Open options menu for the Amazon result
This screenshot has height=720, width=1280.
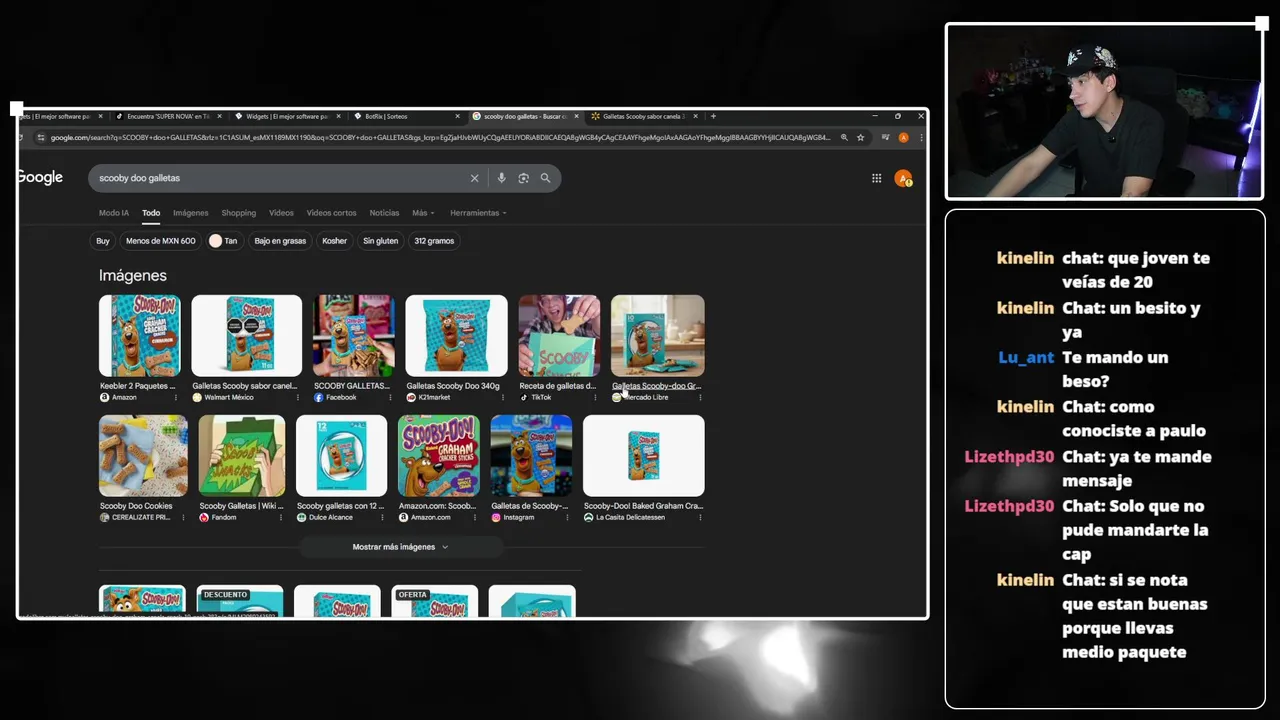pos(176,397)
